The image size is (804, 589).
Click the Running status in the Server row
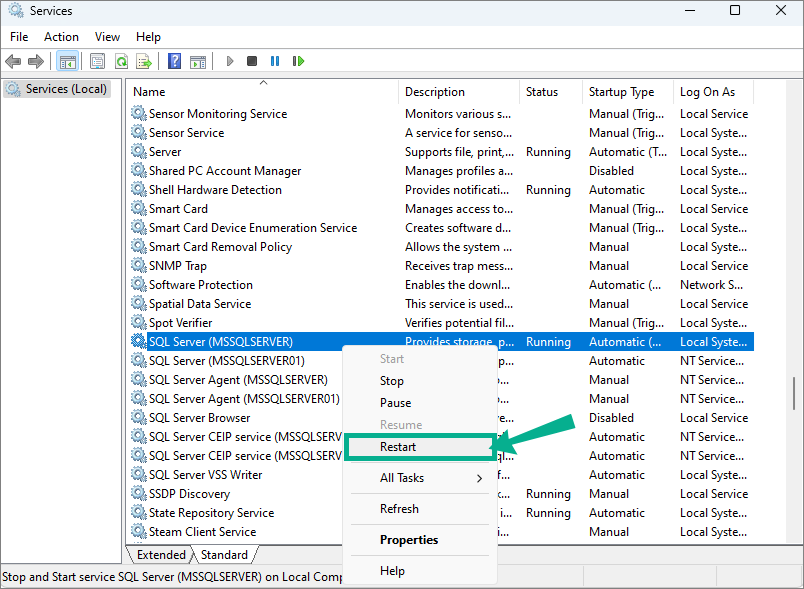tap(548, 152)
